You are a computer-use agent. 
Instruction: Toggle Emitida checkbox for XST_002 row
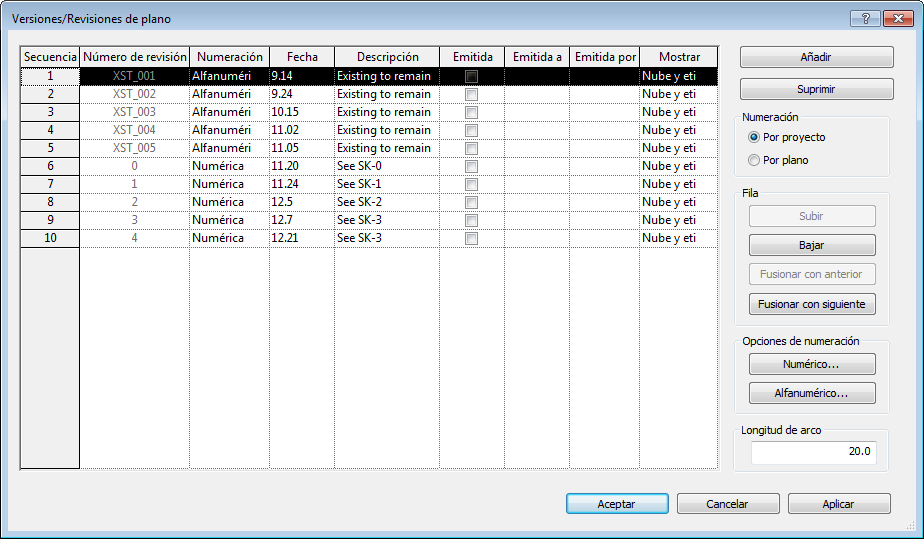pos(471,94)
